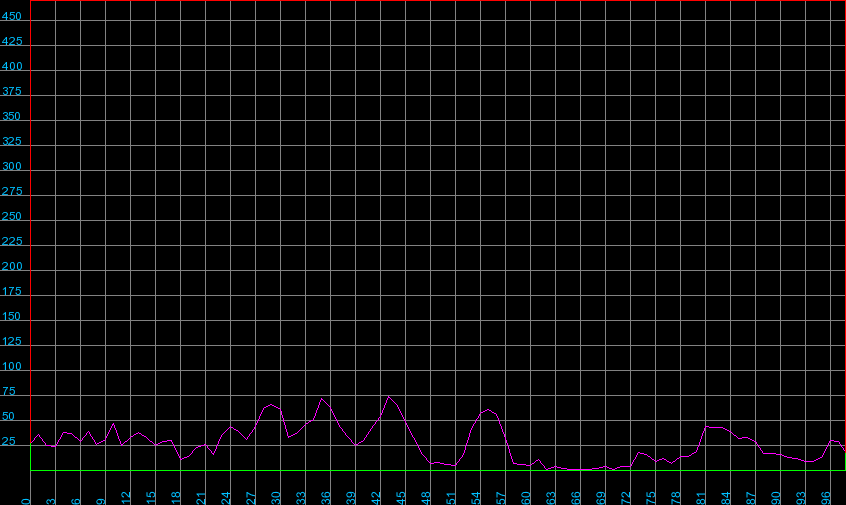Image resolution: width=846 pixels, height=505 pixels.
Task: Pick the 81 label on the horizontal axis
Action: pyautogui.click(x=701, y=498)
